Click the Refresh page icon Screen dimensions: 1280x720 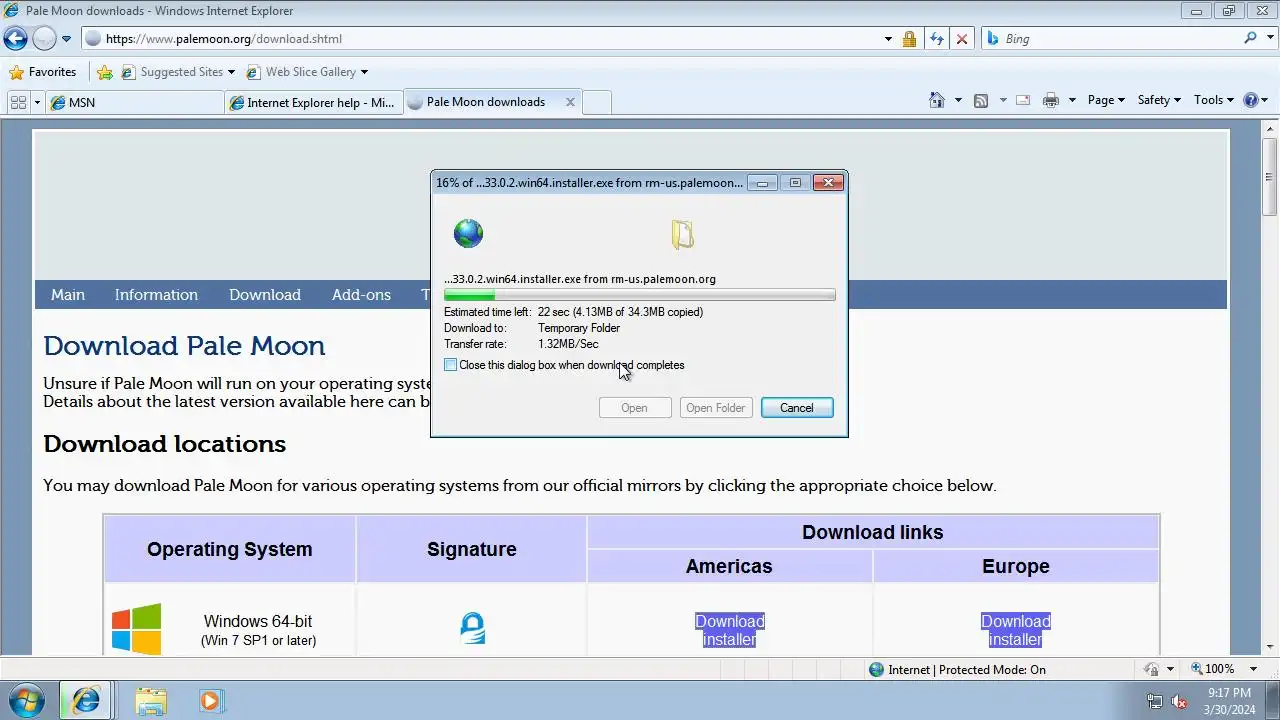point(936,39)
